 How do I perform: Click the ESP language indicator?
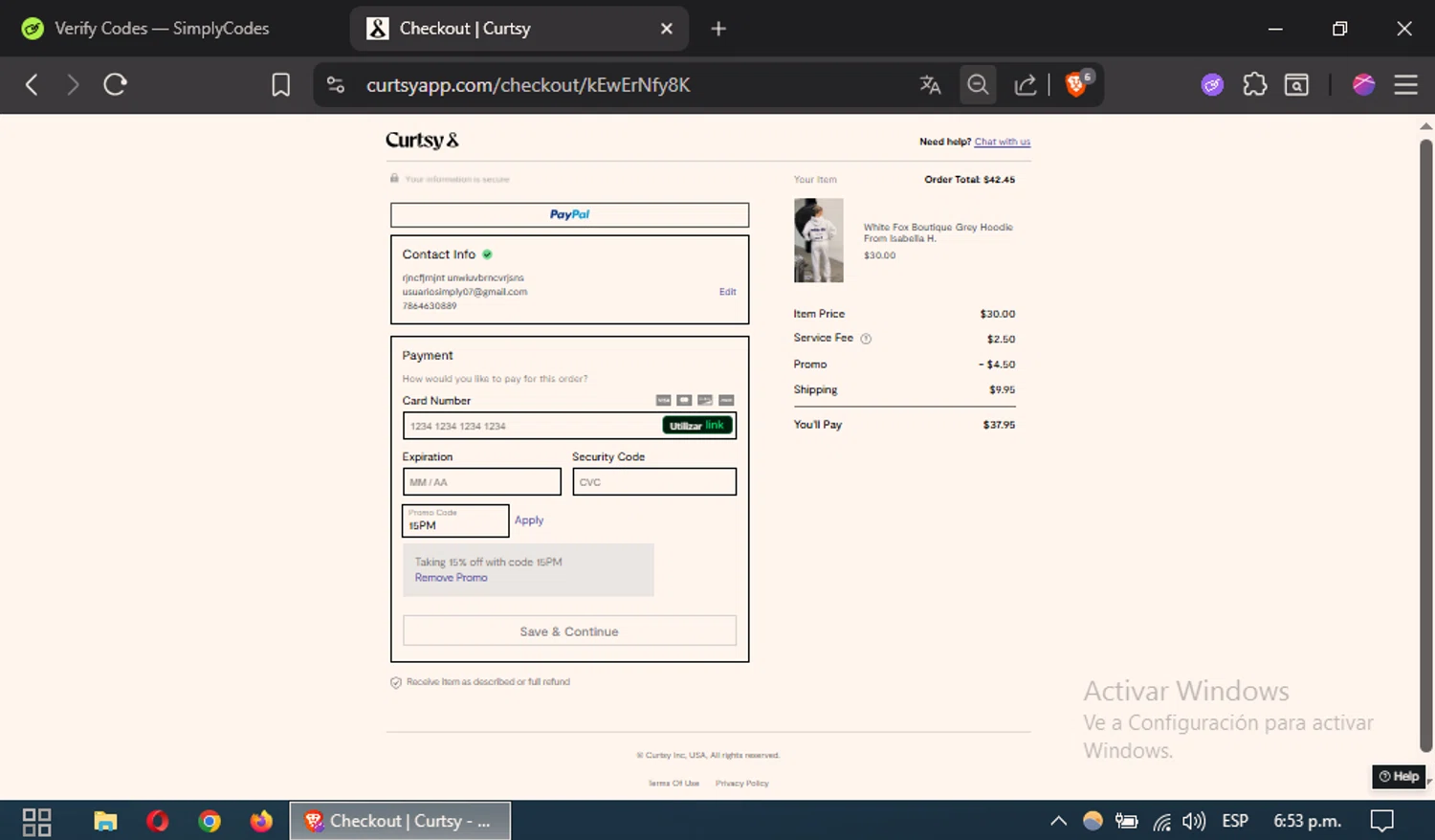point(1235,821)
